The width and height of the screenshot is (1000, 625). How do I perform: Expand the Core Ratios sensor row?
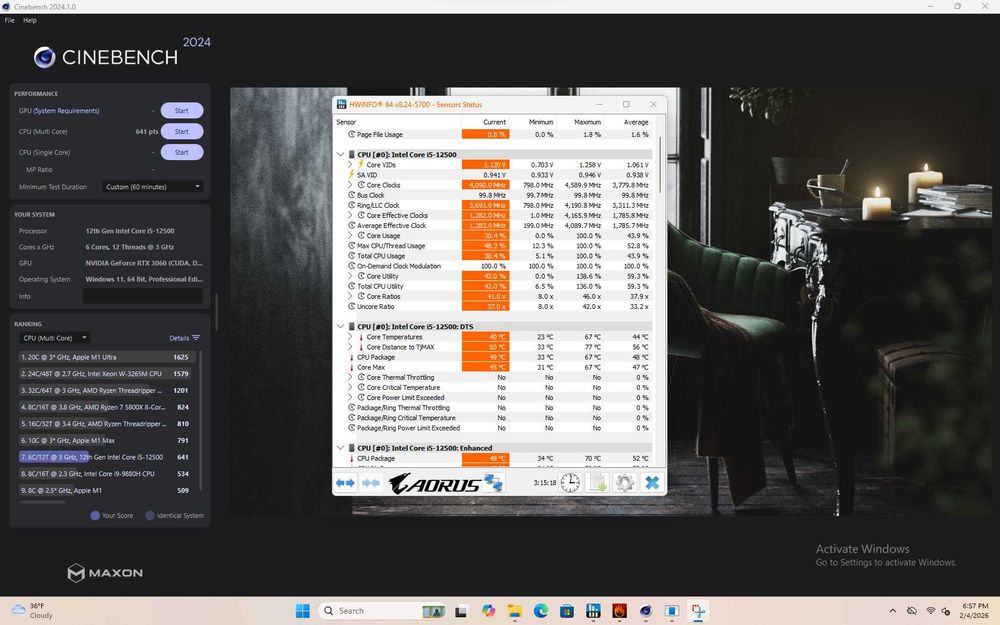350,297
